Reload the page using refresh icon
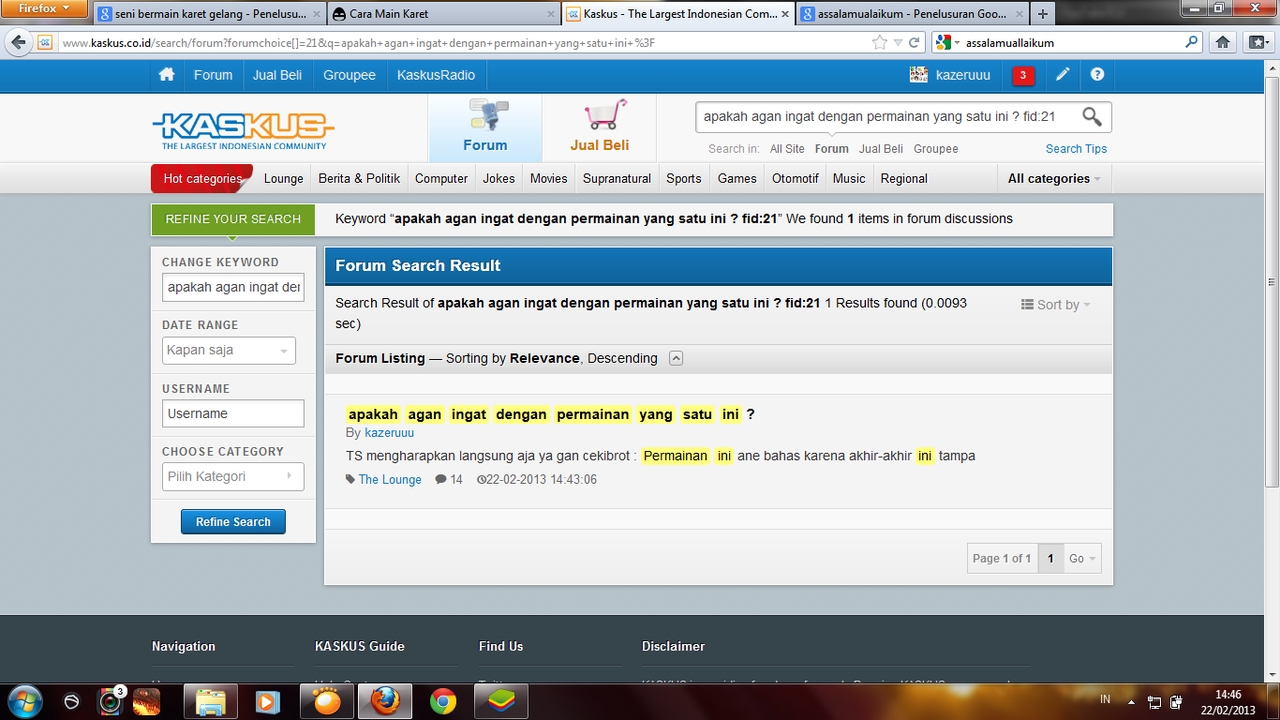This screenshot has width=1280, height=720. click(x=914, y=43)
